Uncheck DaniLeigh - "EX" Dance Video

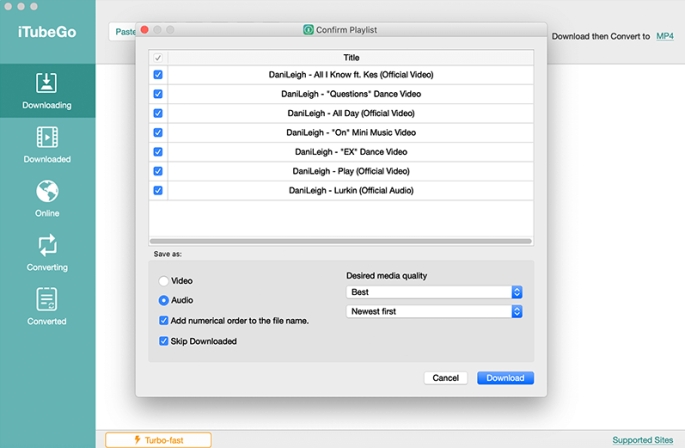tap(158, 152)
